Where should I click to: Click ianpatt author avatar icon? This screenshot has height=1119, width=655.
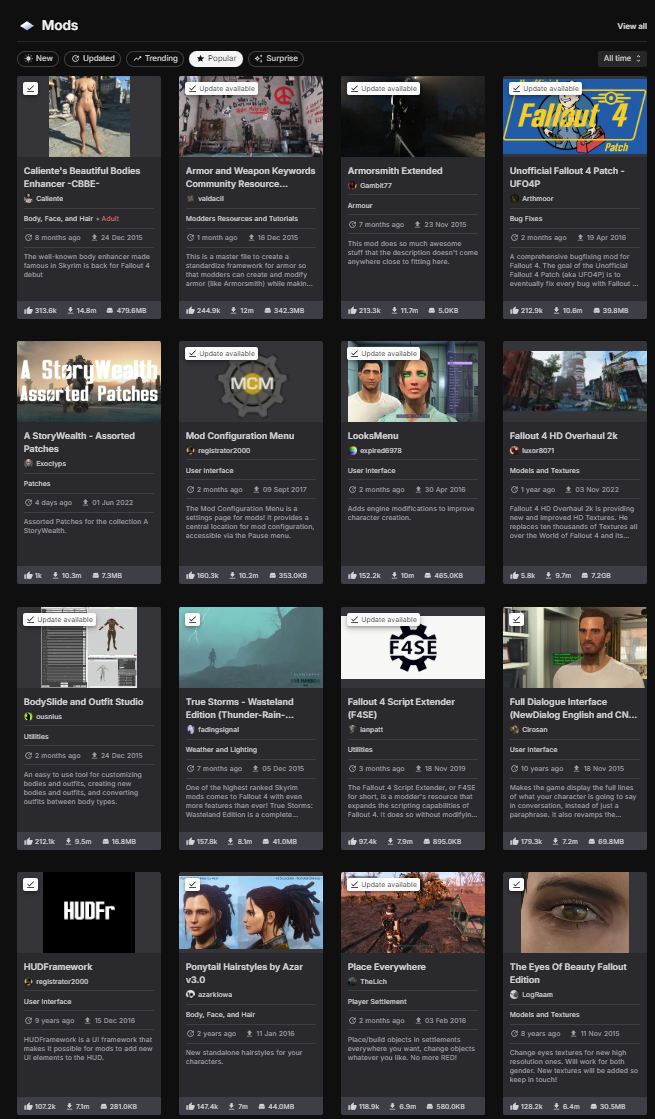point(352,729)
